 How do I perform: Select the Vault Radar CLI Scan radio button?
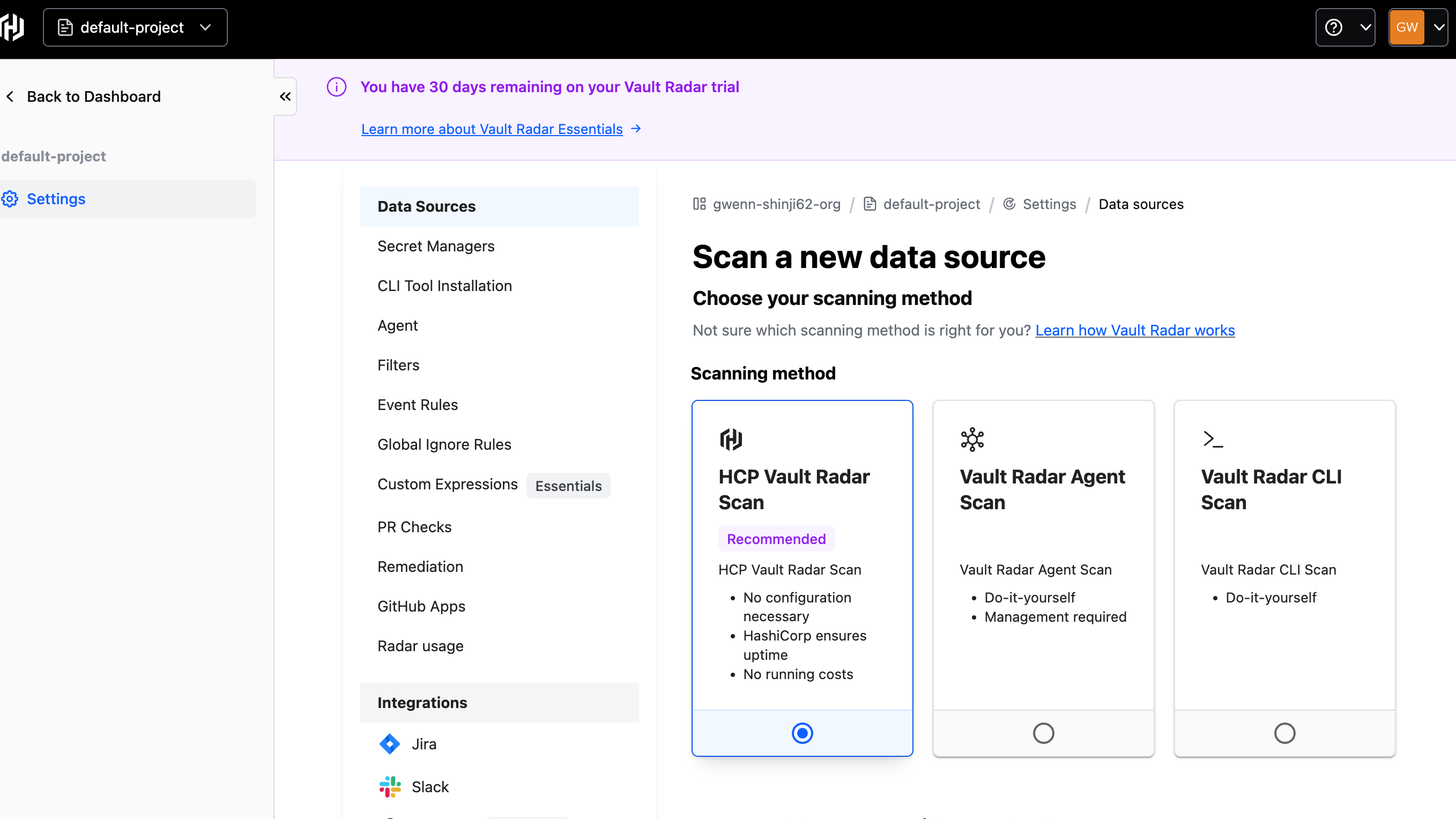[x=1284, y=733]
